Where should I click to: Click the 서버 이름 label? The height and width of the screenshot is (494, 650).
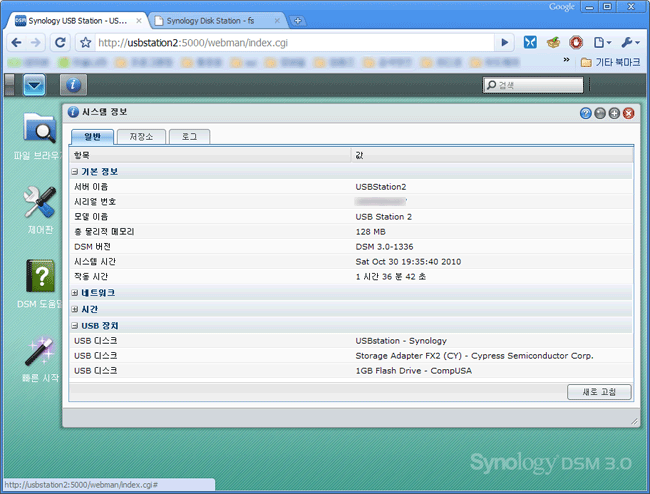(91, 187)
